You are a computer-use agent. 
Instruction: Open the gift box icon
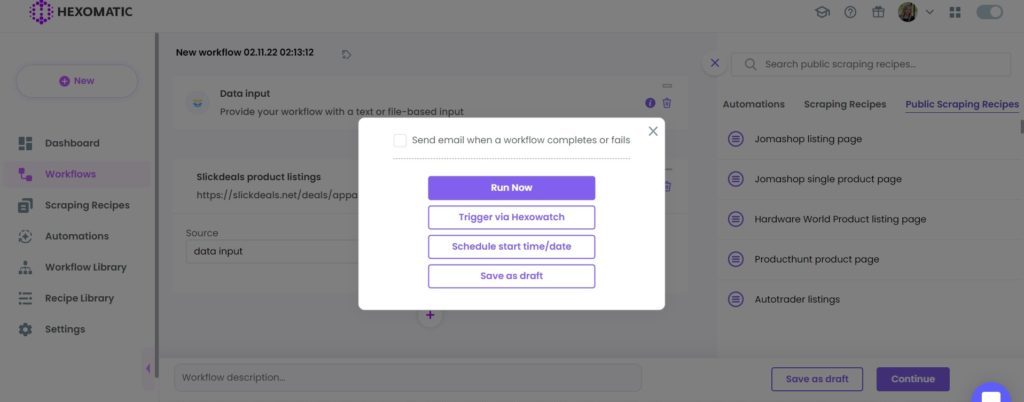click(x=878, y=12)
